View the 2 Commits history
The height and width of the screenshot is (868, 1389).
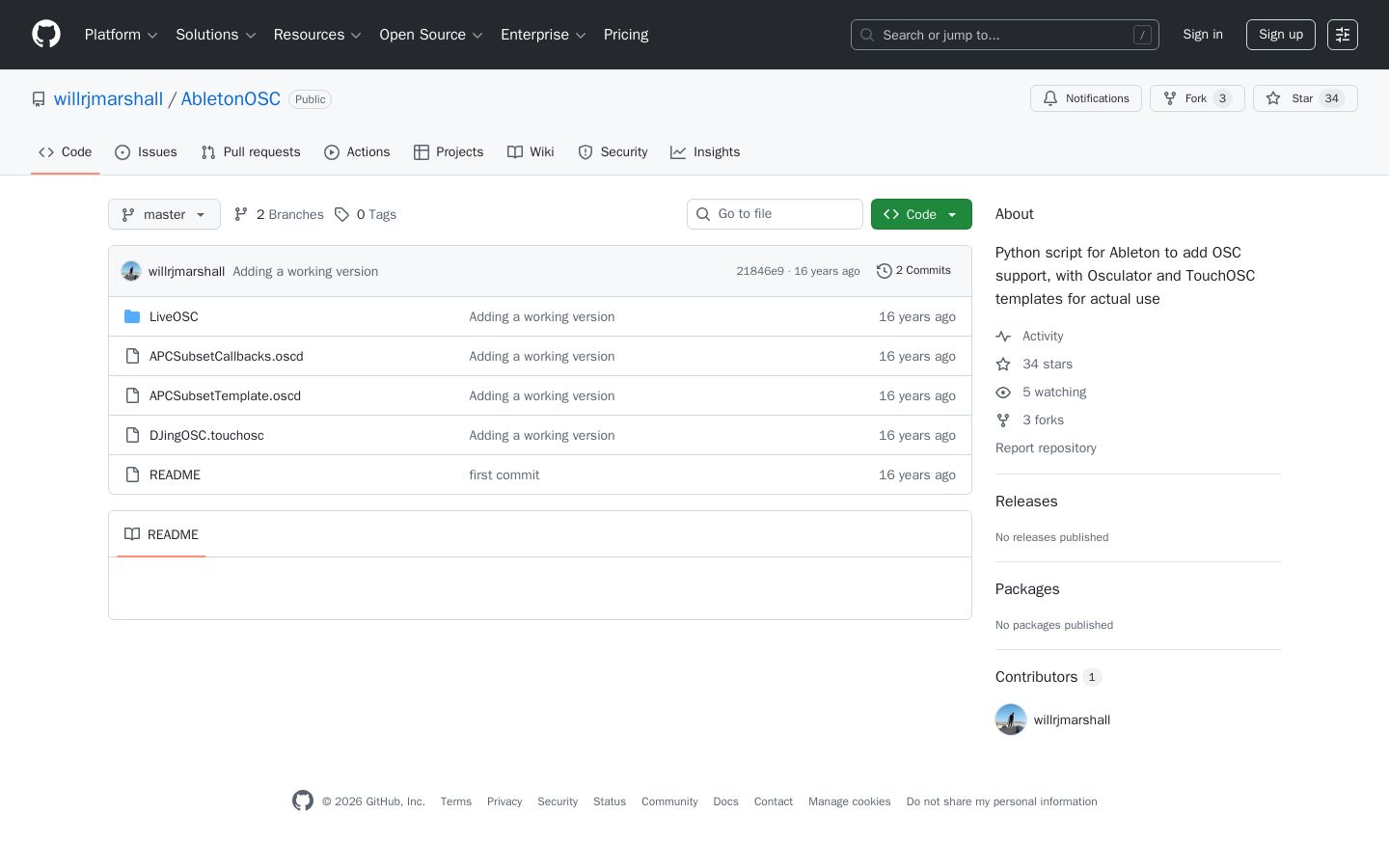pos(913,271)
